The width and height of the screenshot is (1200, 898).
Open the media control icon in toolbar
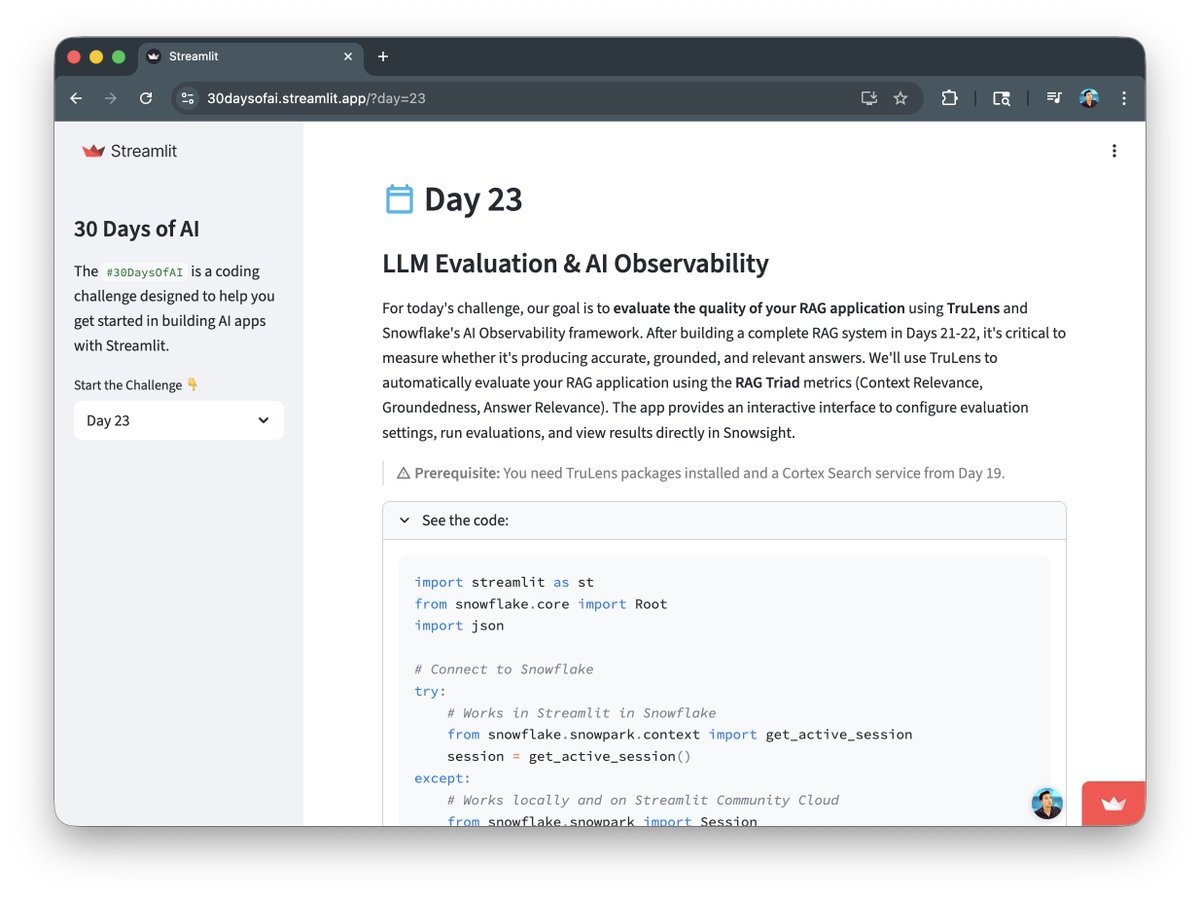pyautogui.click(x=1054, y=98)
